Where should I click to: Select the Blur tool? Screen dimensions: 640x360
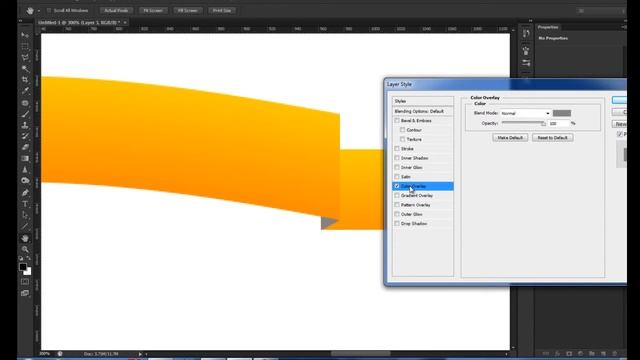pos(25,169)
